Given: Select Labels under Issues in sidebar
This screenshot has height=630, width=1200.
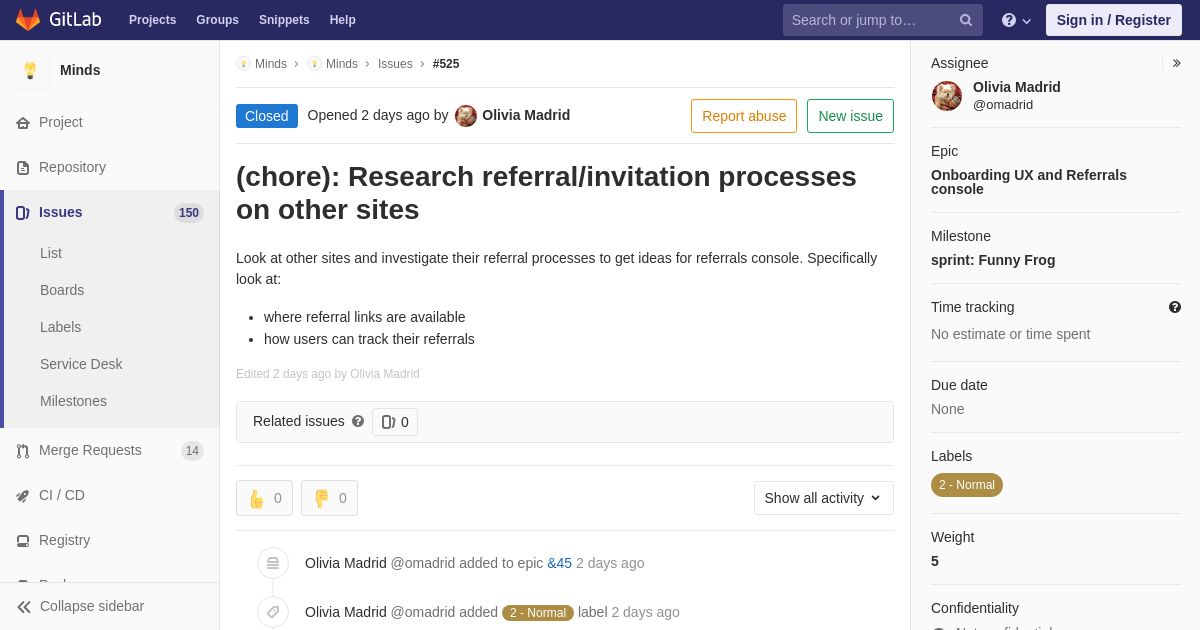Looking at the screenshot, I should (x=60, y=327).
